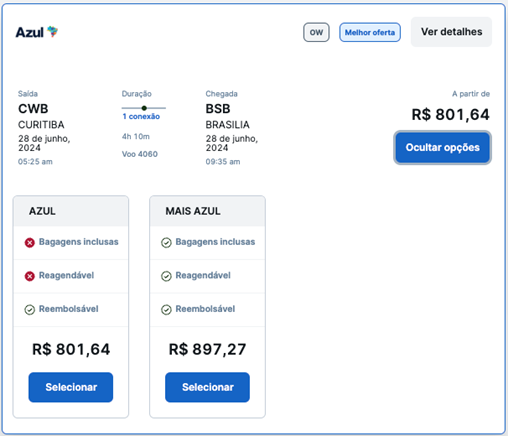Viewport: 508px width, 436px height.
Task: Open the 1 conexão link
Action: (x=141, y=116)
